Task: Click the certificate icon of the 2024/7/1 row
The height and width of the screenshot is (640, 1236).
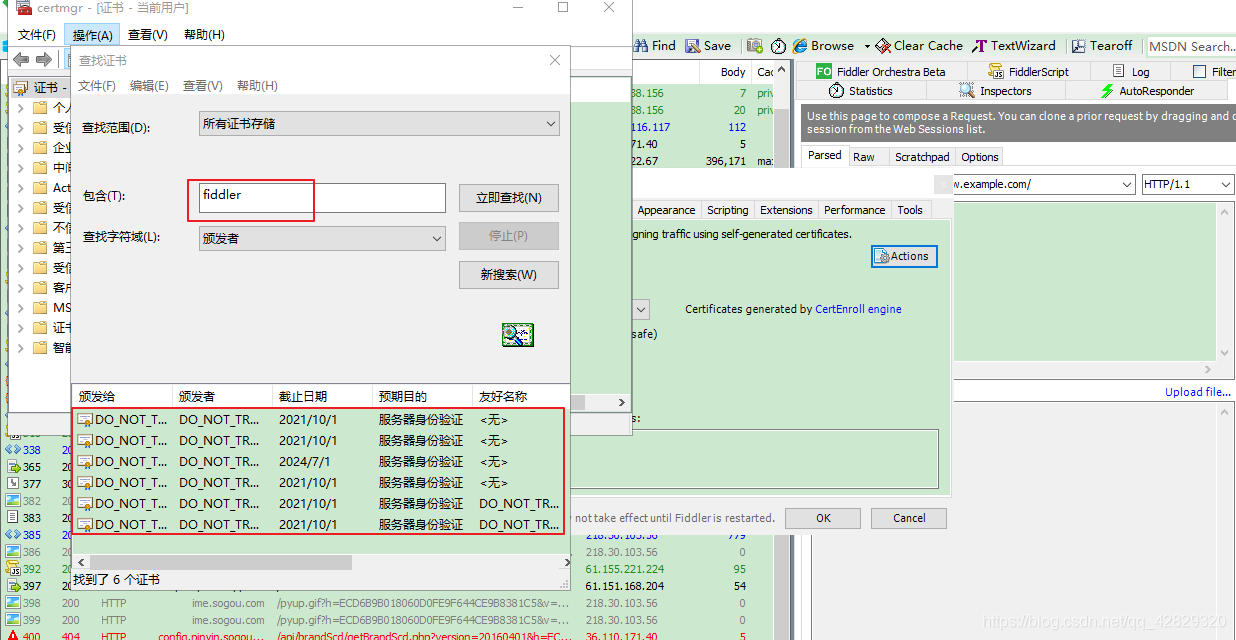Action: (x=85, y=462)
